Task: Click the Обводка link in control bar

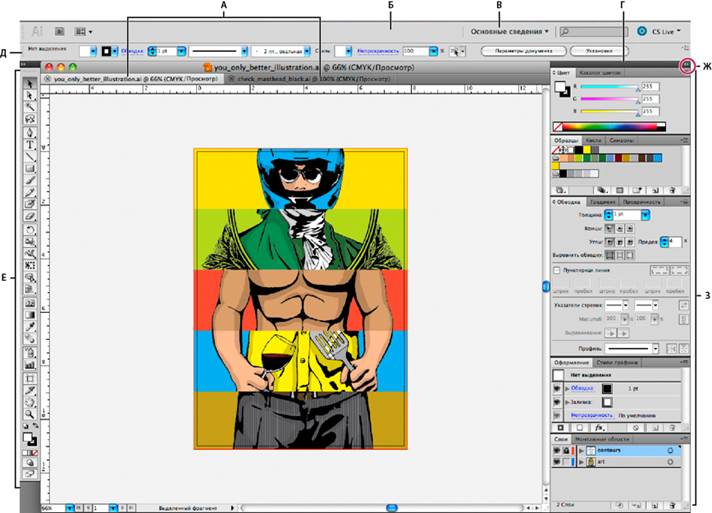Action: (x=133, y=51)
